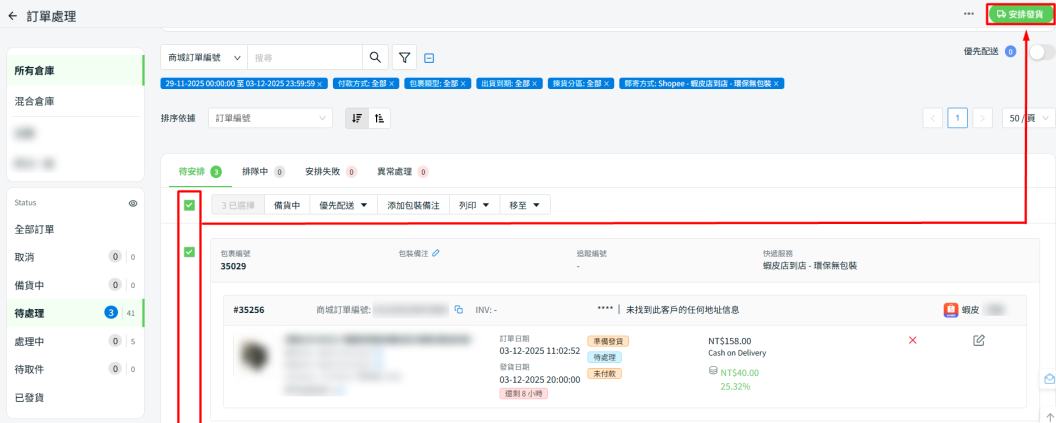Copy the 商城訂單編號 with the copy icon
The width and height of the screenshot is (1056, 423).
tap(459, 310)
